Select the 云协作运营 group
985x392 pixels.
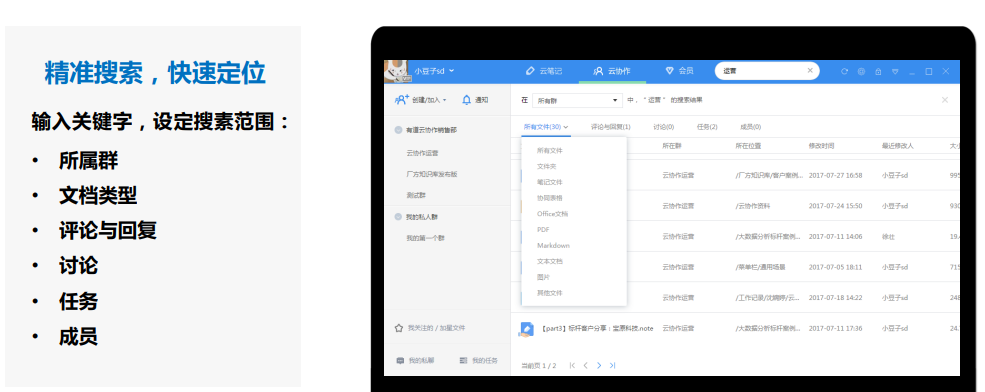(423, 153)
